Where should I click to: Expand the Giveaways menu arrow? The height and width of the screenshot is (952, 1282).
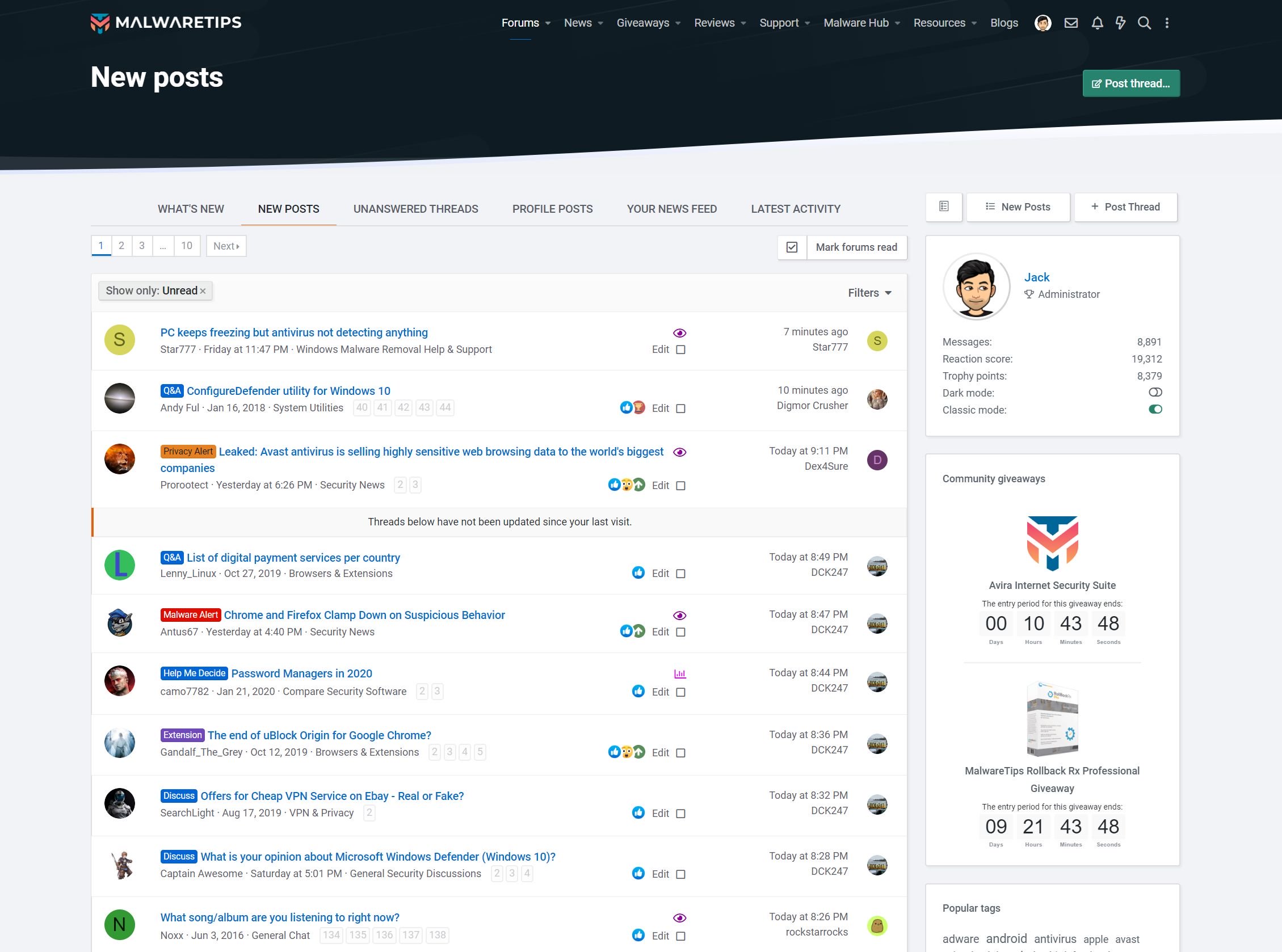pyautogui.click(x=678, y=24)
